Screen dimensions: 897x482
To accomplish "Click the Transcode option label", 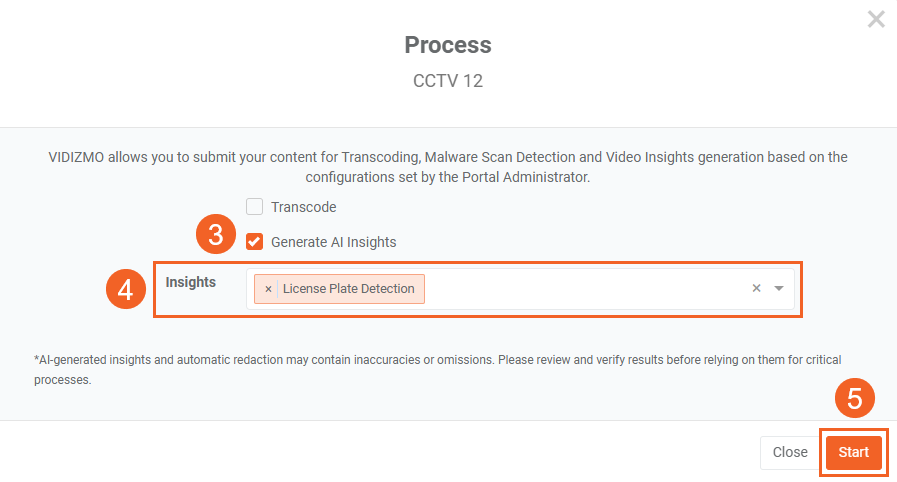I will pyautogui.click(x=303, y=207).
